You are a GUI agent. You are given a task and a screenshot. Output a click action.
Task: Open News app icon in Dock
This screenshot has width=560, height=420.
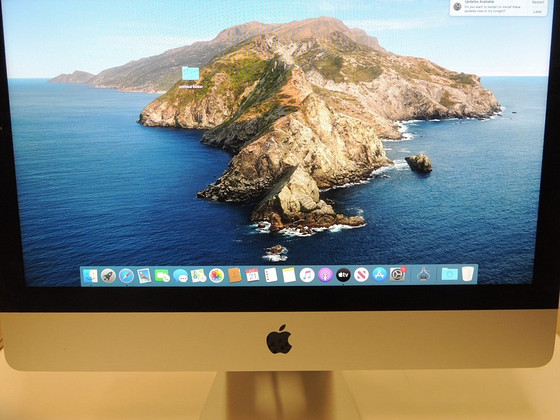pos(361,275)
